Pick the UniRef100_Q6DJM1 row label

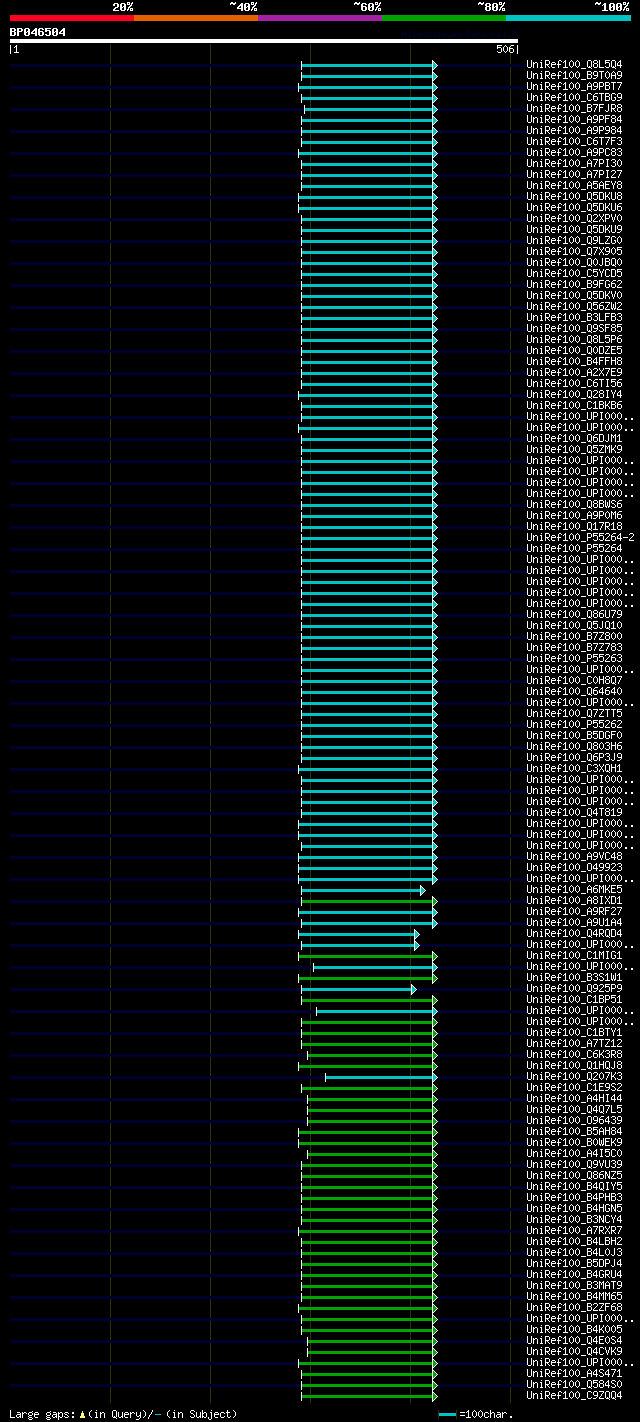click(x=574, y=438)
